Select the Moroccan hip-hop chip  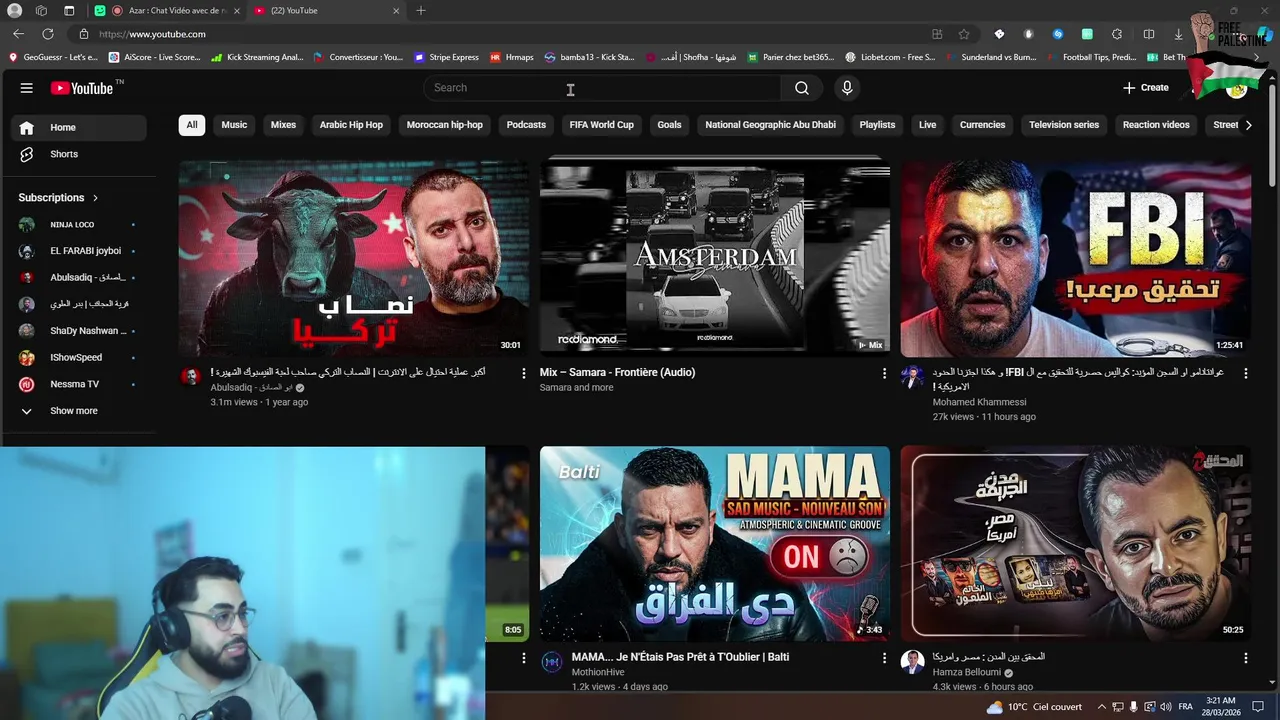pyautogui.click(x=445, y=125)
